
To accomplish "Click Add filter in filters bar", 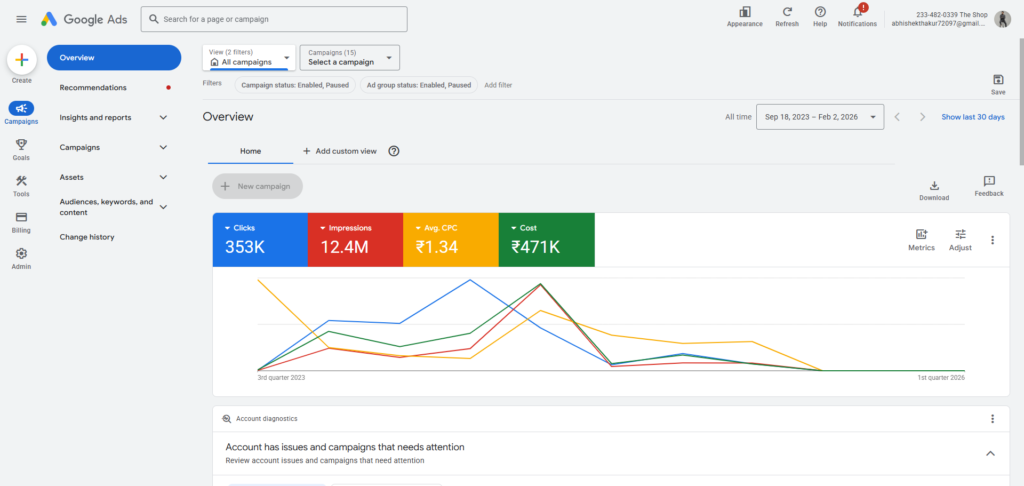I will (x=498, y=85).
